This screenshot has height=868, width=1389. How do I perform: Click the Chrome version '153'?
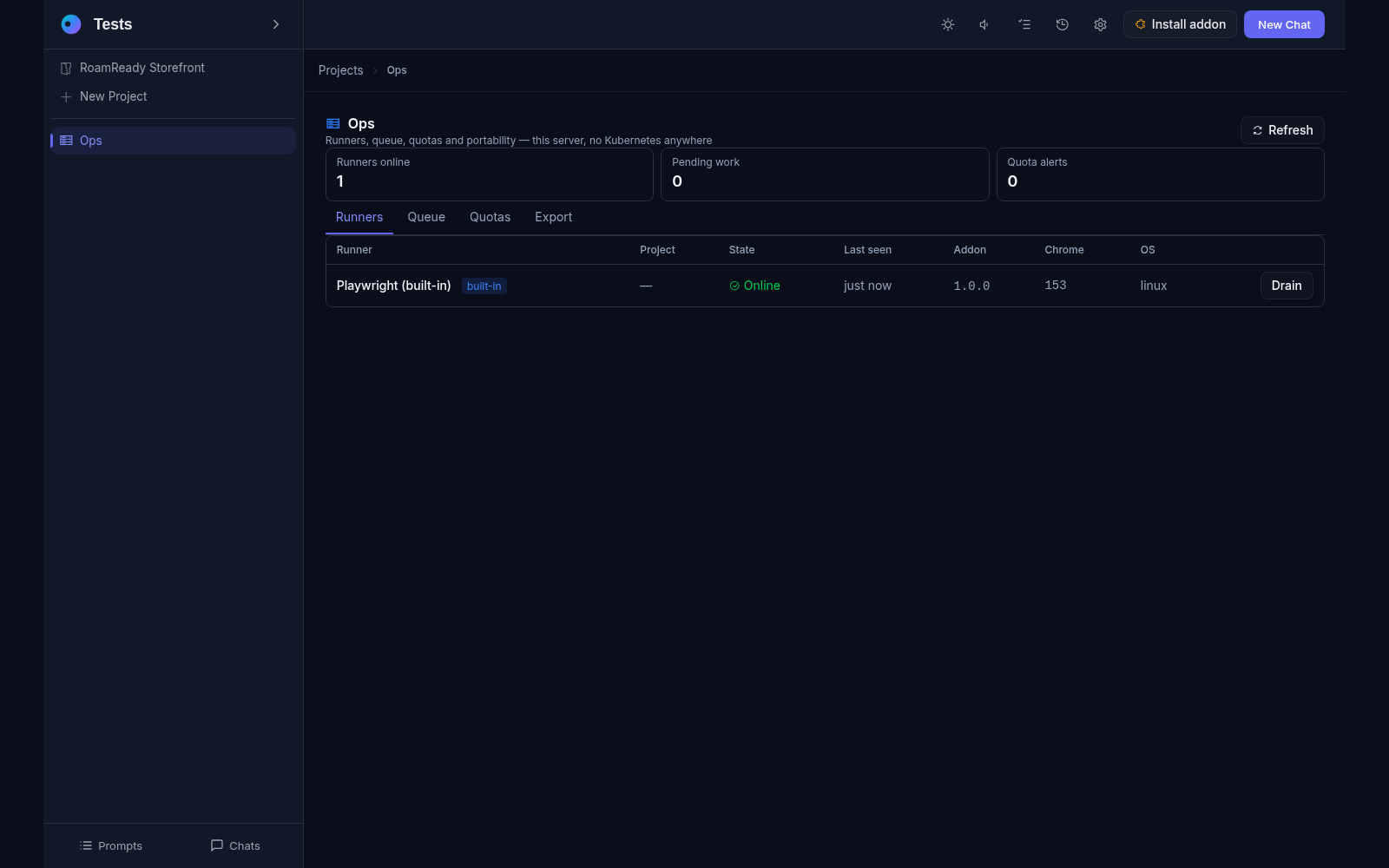click(1056, 286)
